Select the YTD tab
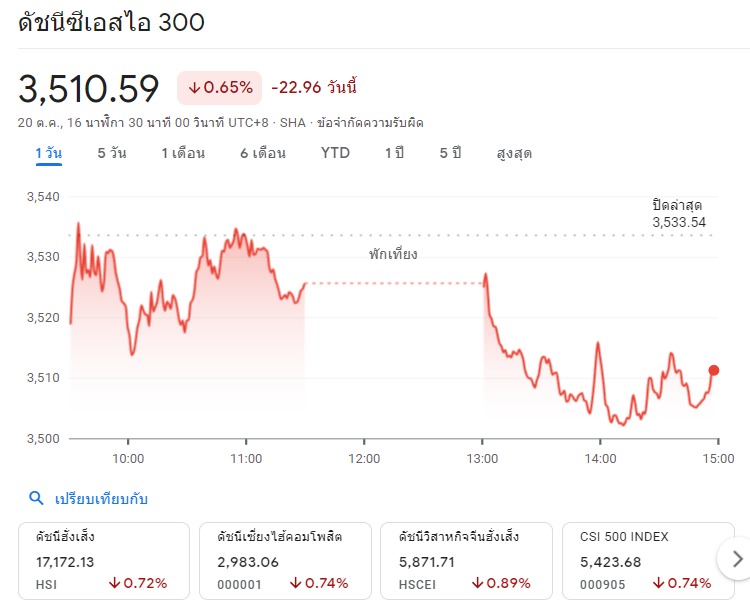This screenshot has width=750, height=611. point(335,153)
